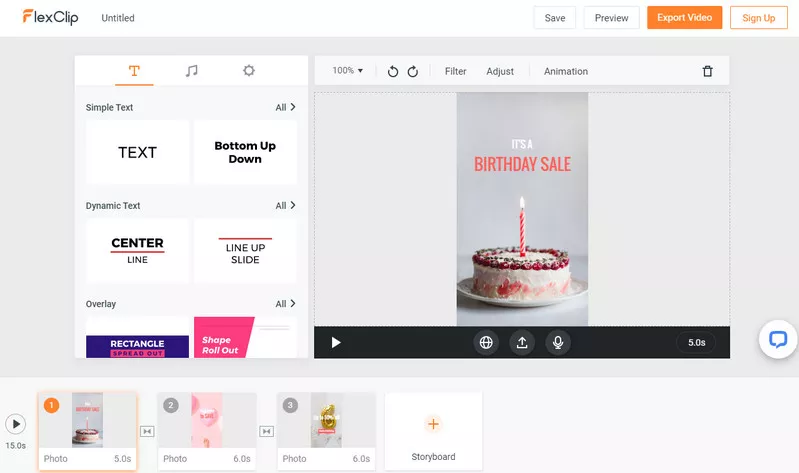Play the full storyboard timeline
The height and width of the screenshot is (473, 799).
click(x=16, y=424)
